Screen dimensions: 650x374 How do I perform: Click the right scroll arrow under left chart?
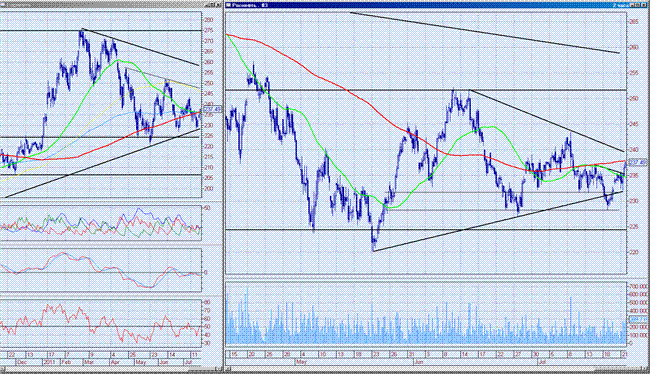coord(218,369)
